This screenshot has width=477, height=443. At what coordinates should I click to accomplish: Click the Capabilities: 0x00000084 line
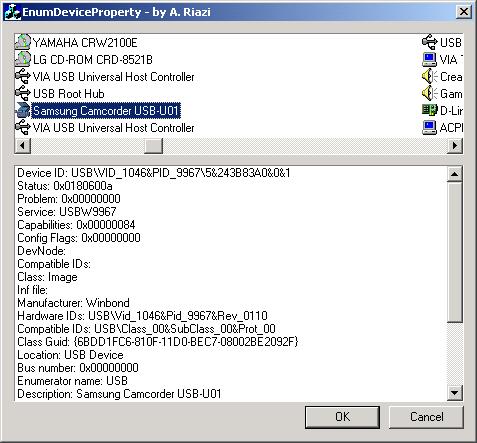(x=76, y=225)
